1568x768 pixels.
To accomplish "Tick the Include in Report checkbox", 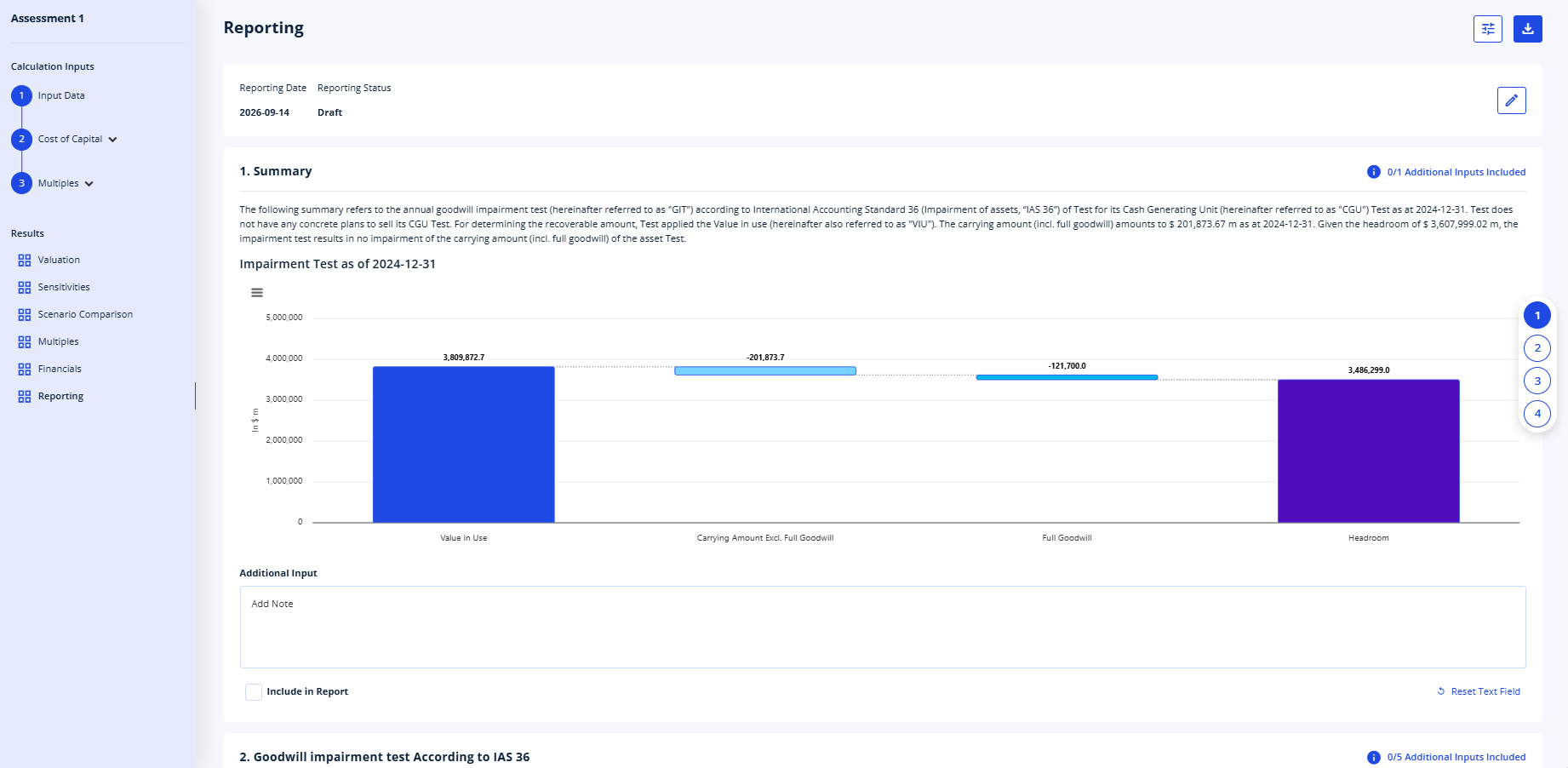I will [x=254, y=692].
